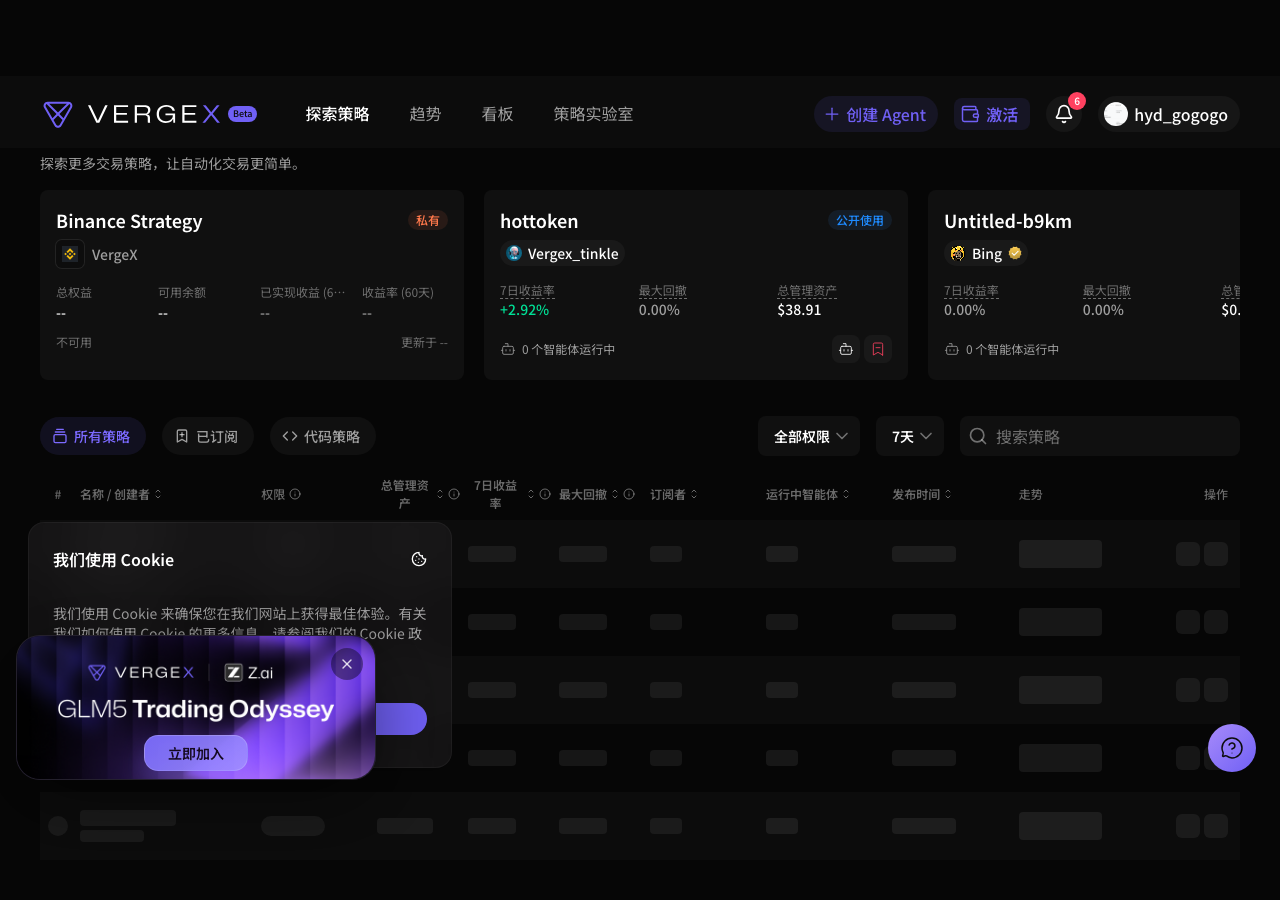Sort by 7日收益率 column
Screen dimensions: 1280x900
click(531, 494)
